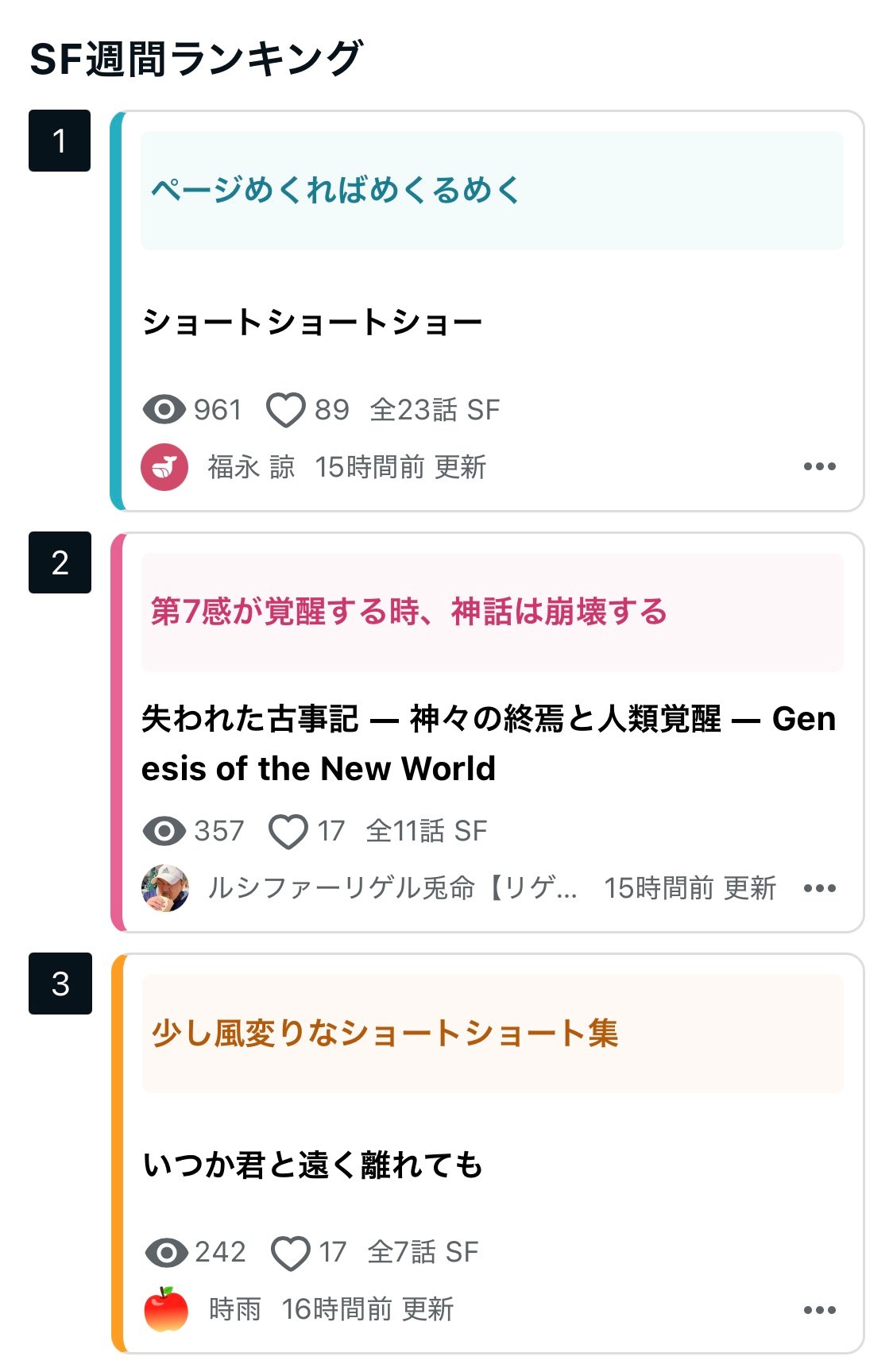Click the rank 1 number badge

tap(60, 141)
